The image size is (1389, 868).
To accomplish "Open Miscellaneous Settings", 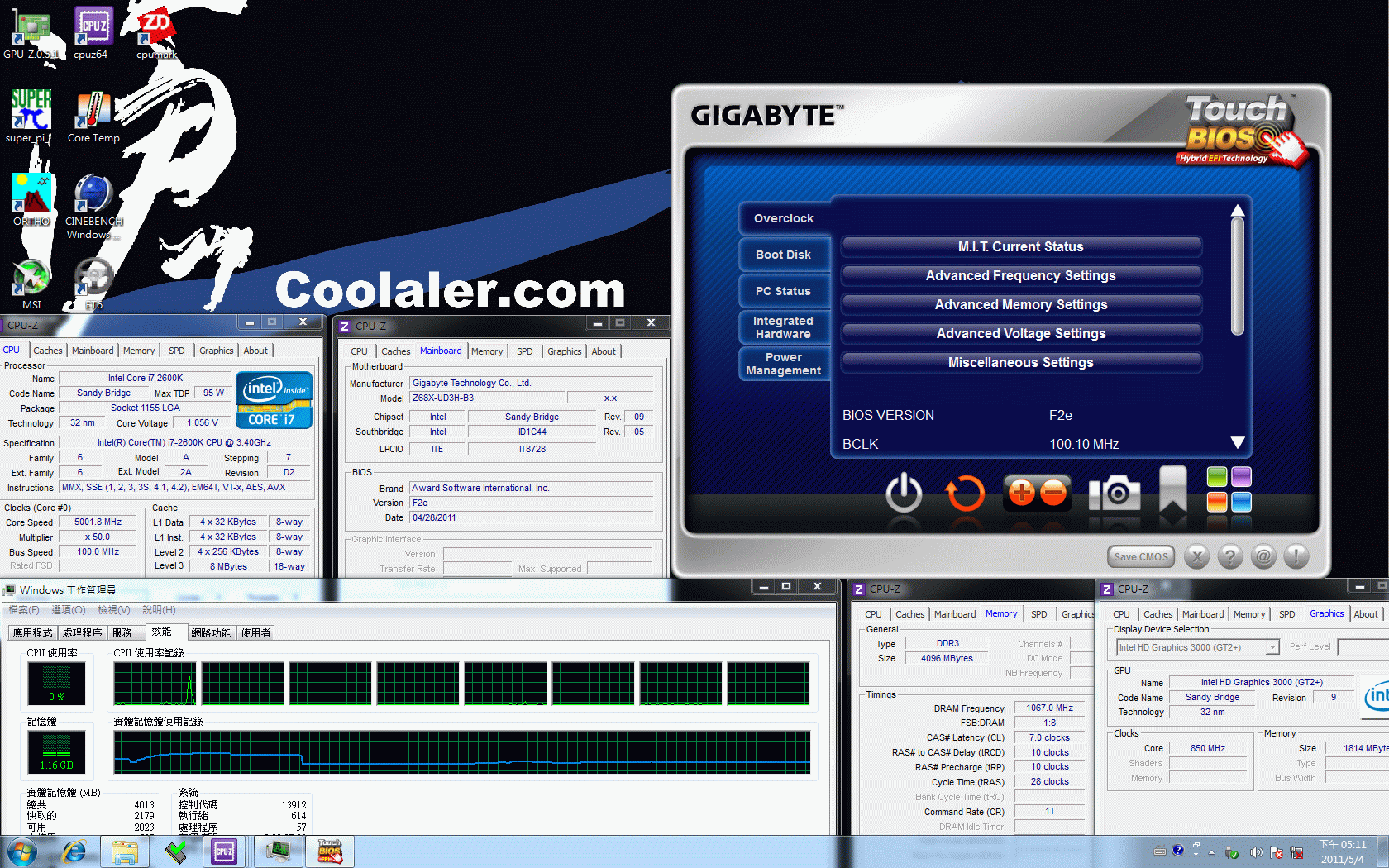I will point(1021,362).
